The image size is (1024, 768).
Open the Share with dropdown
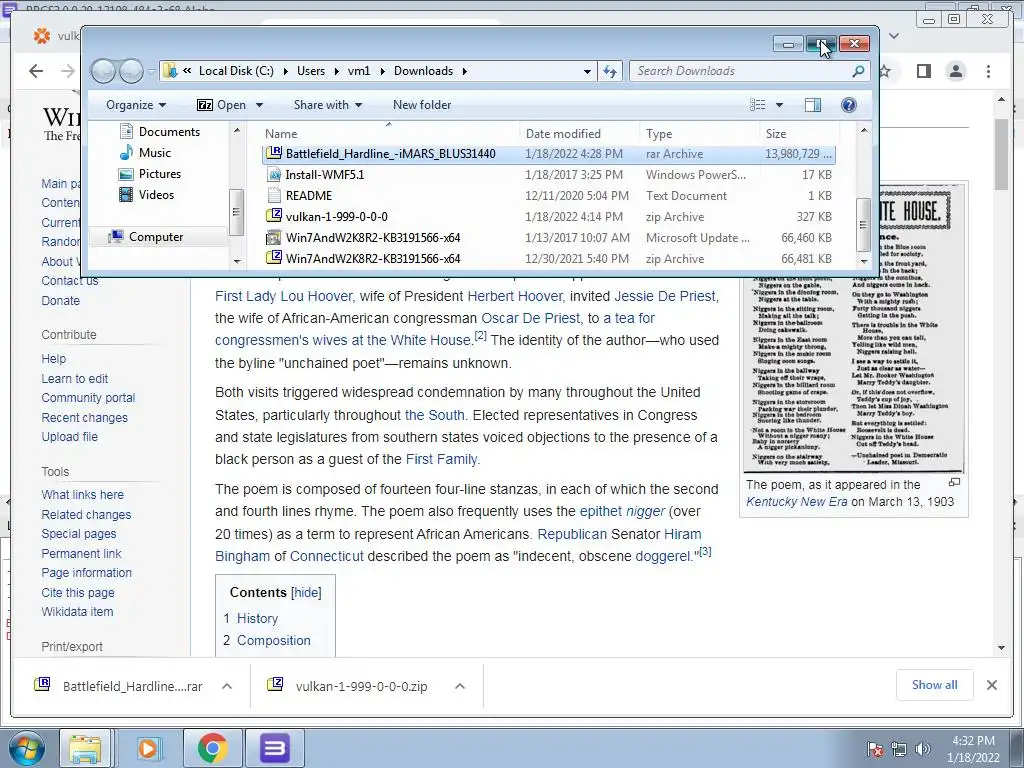[328, 105]
